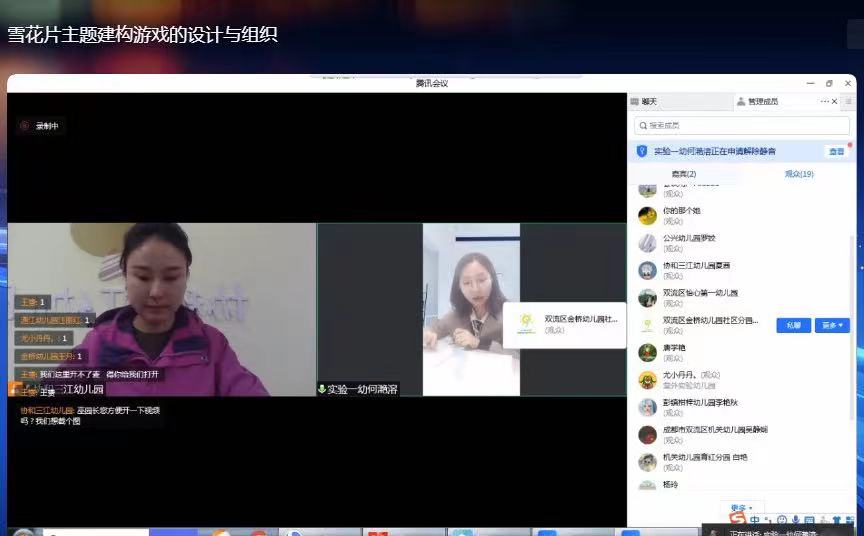Switch to 管理成员 tab
Image resolution: width=864 pixels, height=536 pixels.
coord(762,102)
